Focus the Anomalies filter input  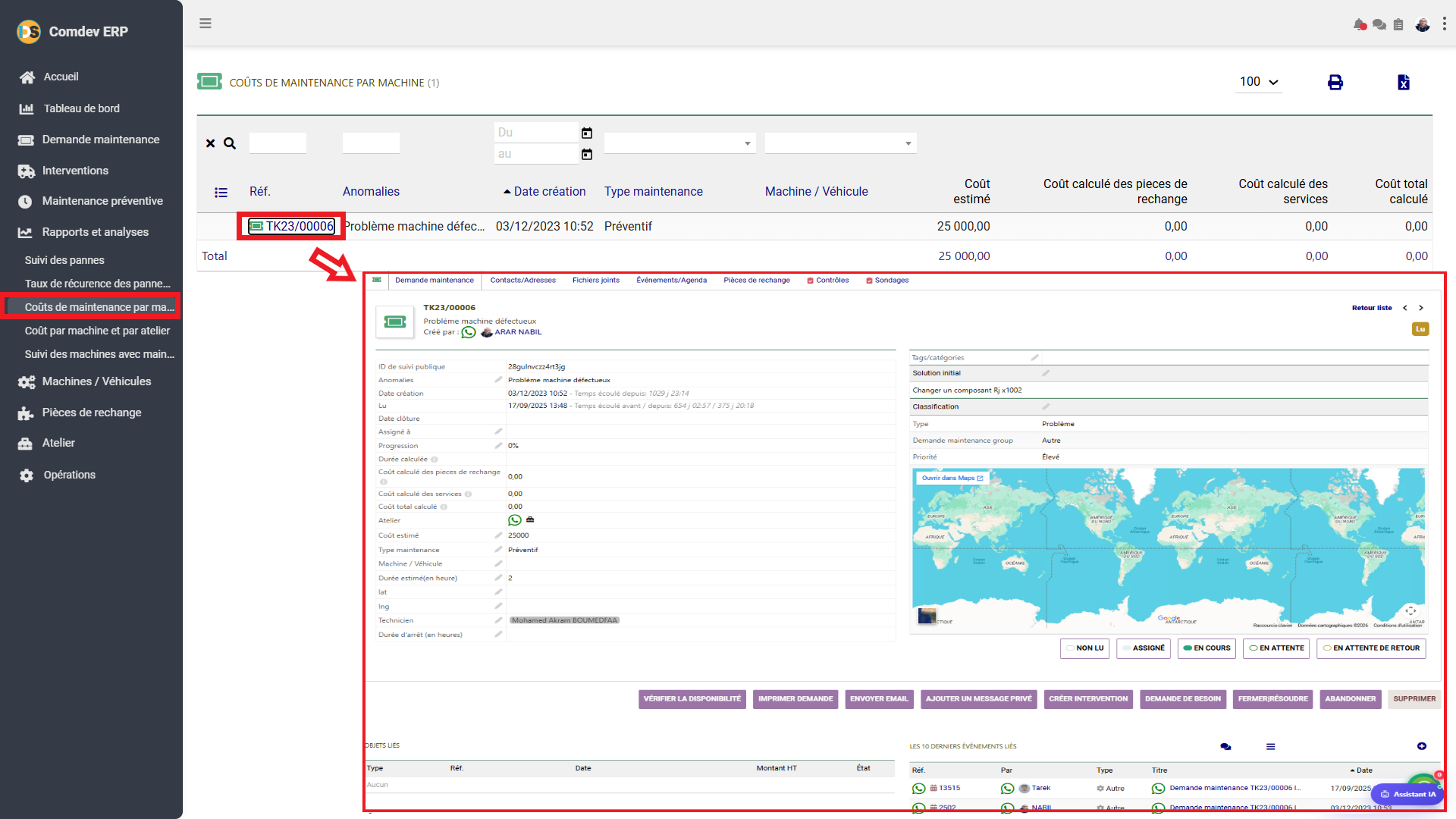[371, 143]
